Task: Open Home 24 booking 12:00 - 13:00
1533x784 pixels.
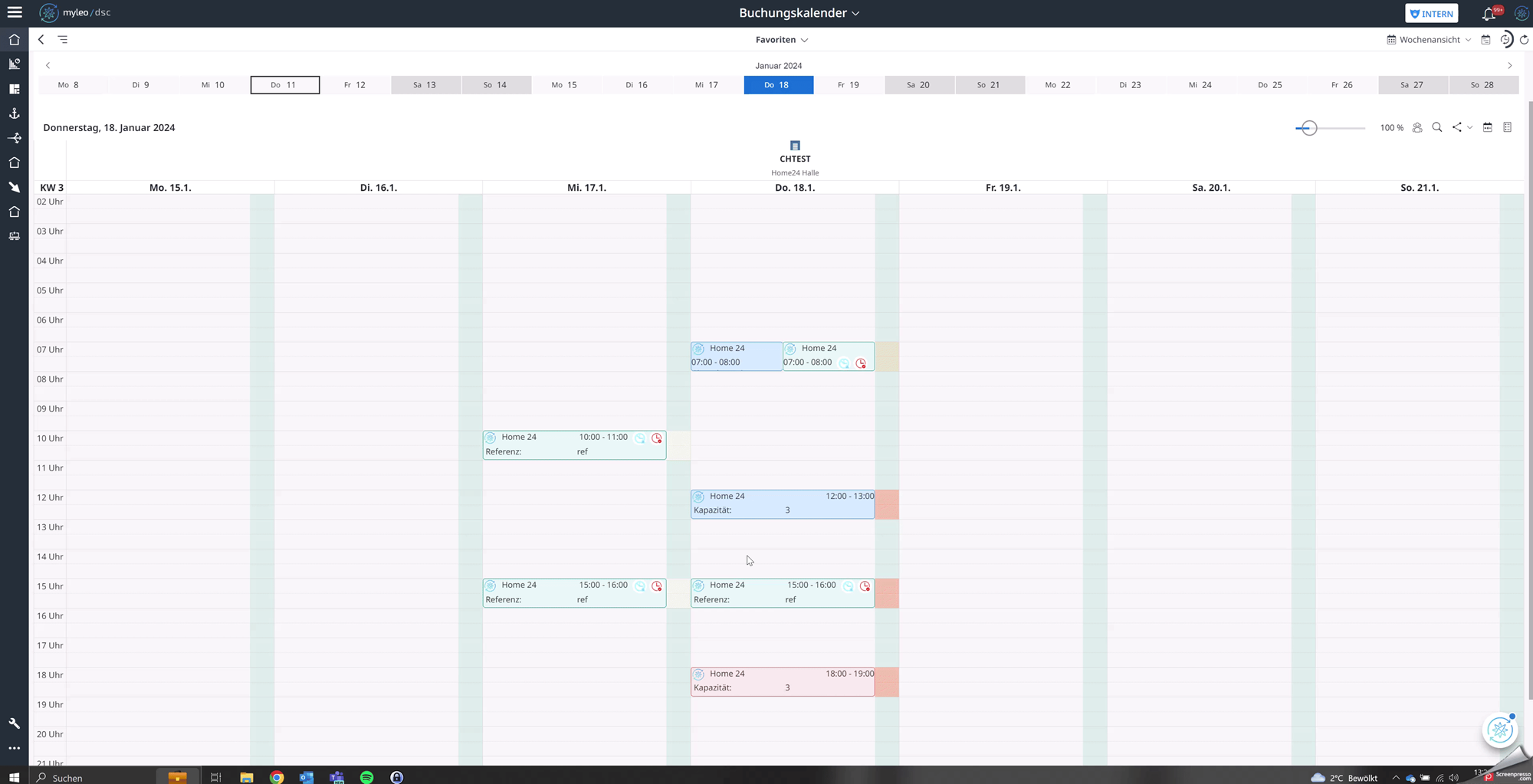Action: [x=783, y=504]
